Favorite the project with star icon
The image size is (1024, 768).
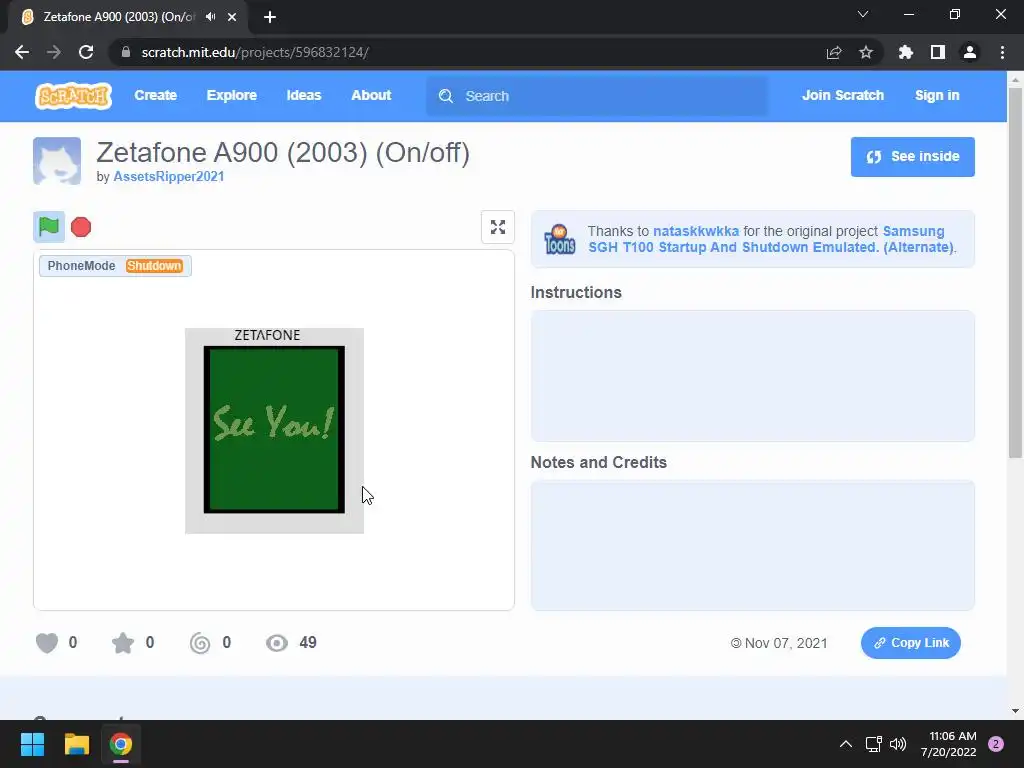click(123, 643)
